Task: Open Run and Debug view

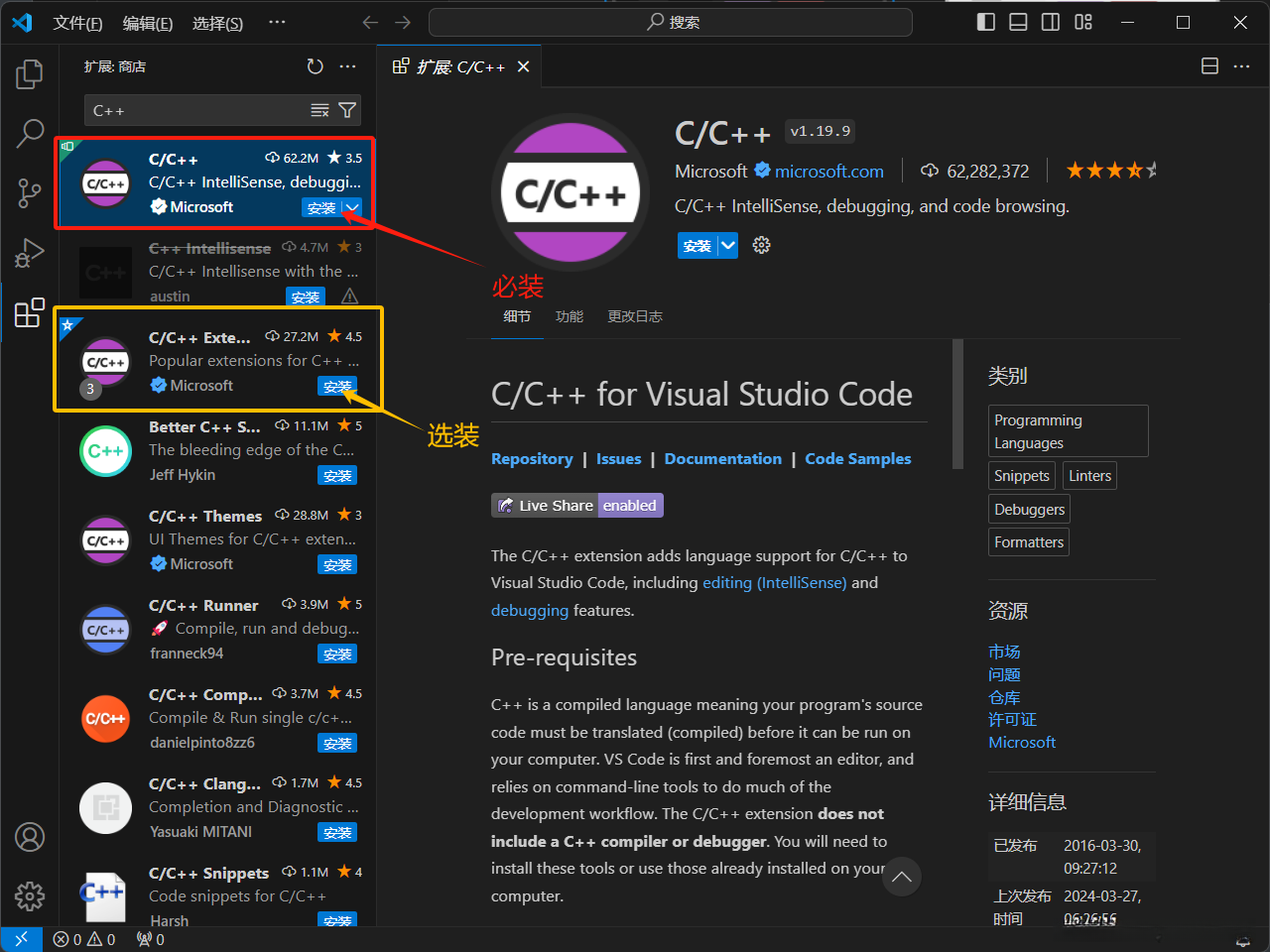Action: tap(30, 253)
